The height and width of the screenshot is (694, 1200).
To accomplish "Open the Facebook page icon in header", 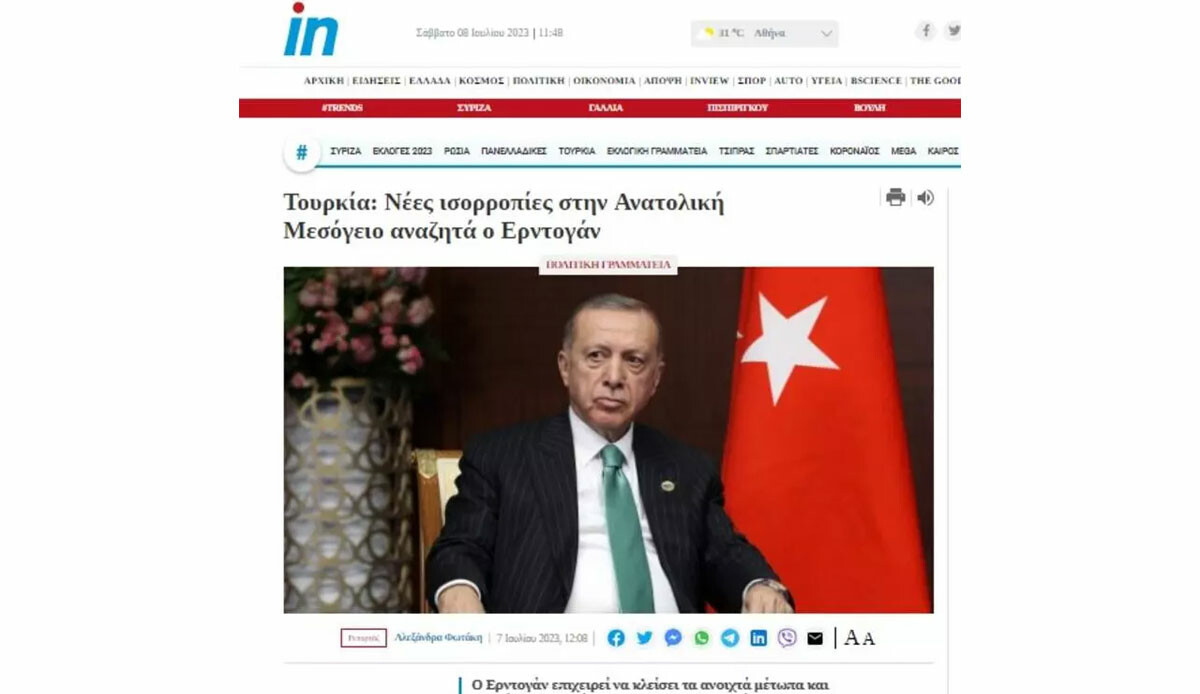I will pyautogui.click(x=926, y=31).
